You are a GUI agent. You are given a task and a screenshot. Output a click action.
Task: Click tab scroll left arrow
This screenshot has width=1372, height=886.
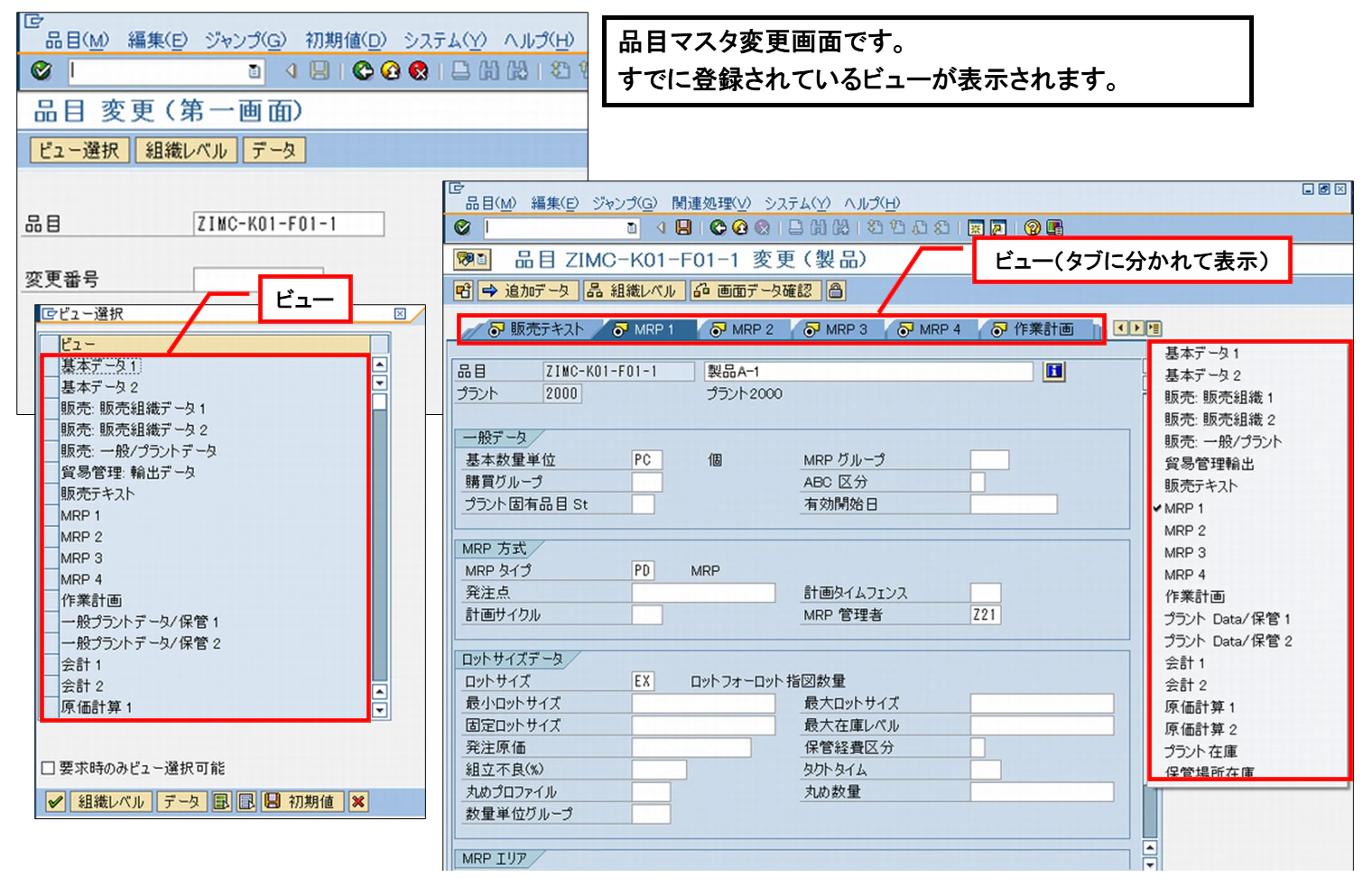click(x=1121, y=328)
